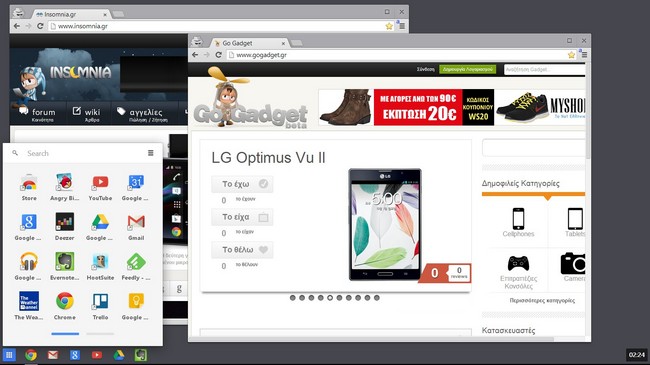Viewport: 650px width, 365px height.
Task: Open Evernote app in launcher grid
Action: pos(65,267)
